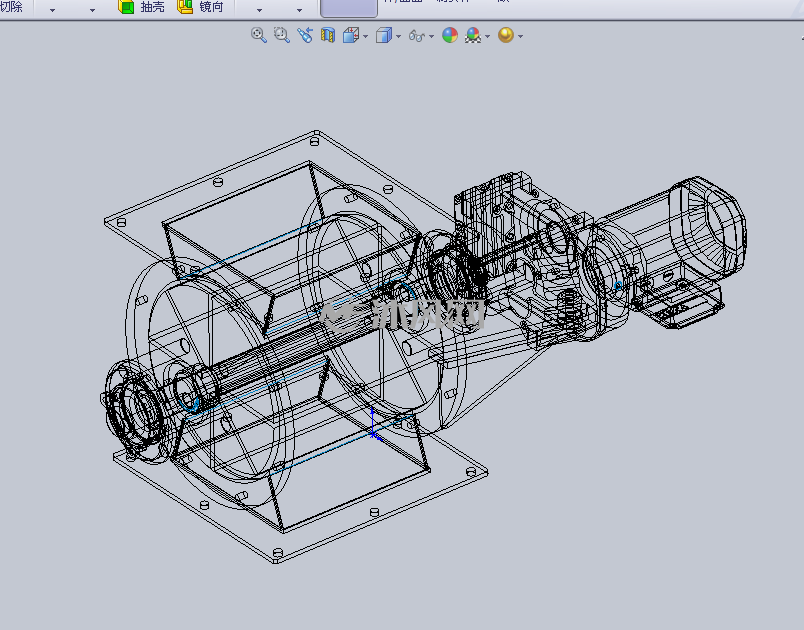The image size is (804, 630).
Task: Open the Hide/Show Items dropdown arrow
Action: (x=431, y=36)
